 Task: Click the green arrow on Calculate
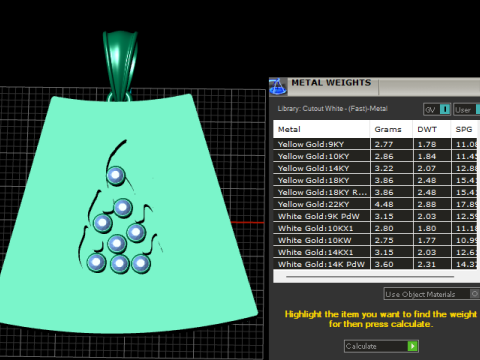412,346
